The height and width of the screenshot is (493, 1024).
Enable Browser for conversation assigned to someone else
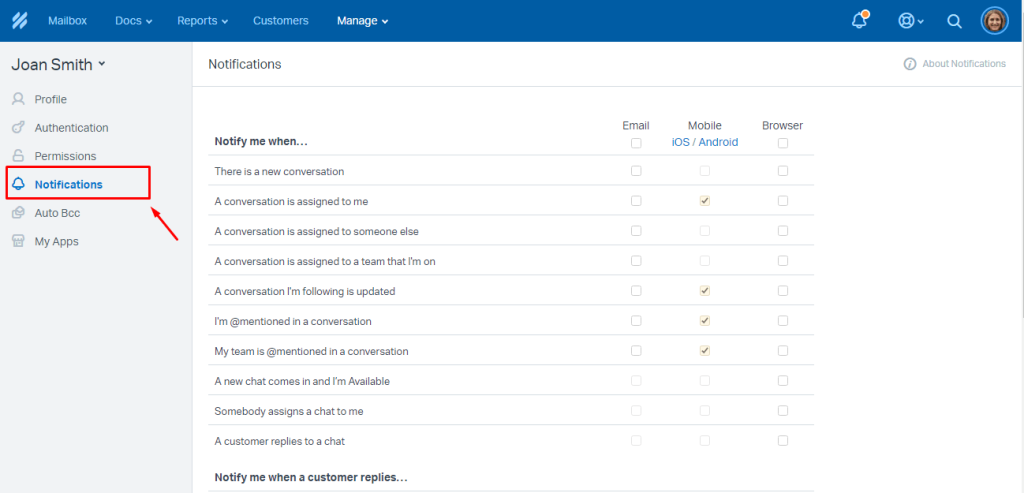pyautogui.click(x=783, y=231)
